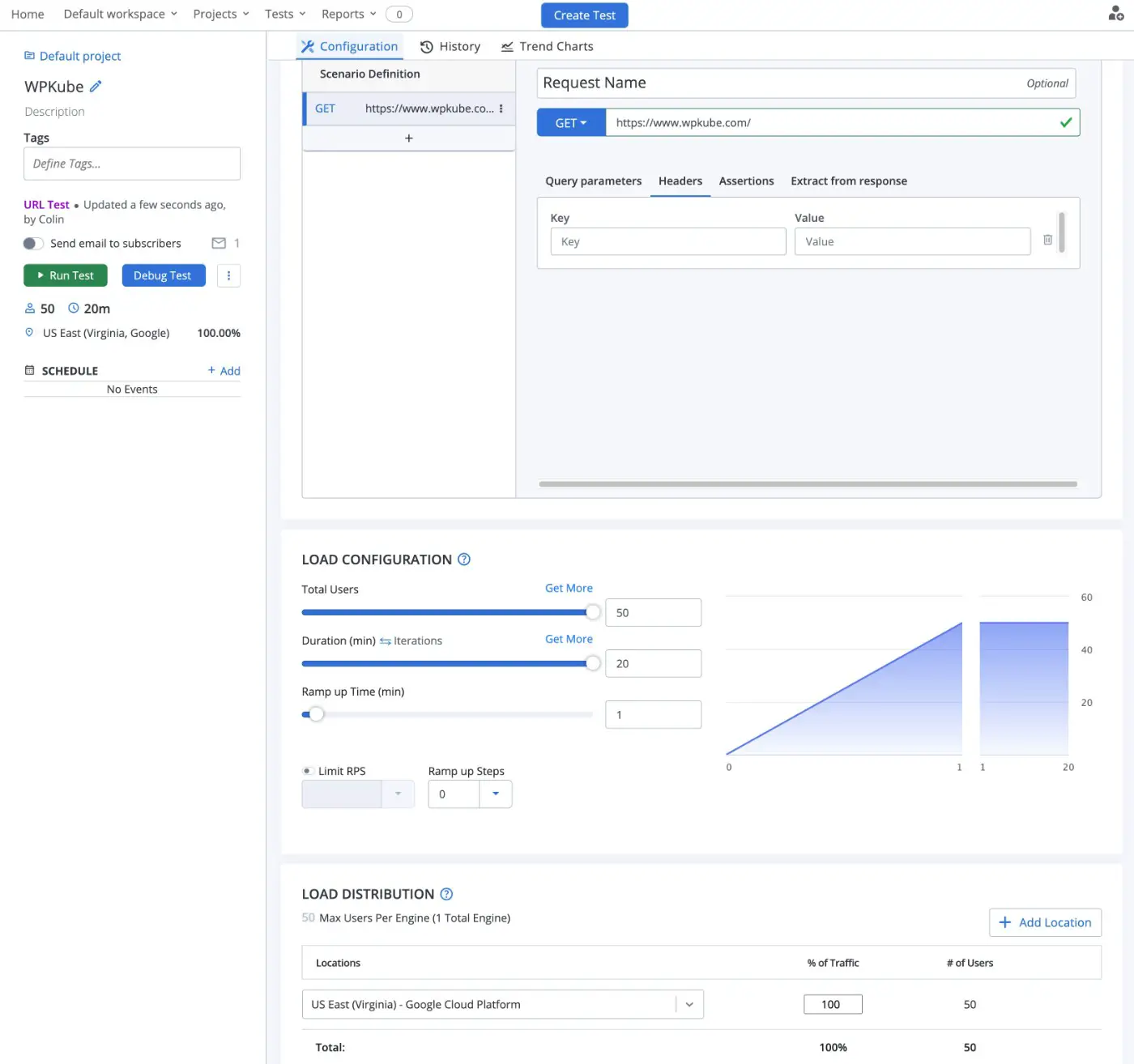This screenshot has width=1134, height=1064.
Task: Click the header Value input field
Action: point(912,241)
